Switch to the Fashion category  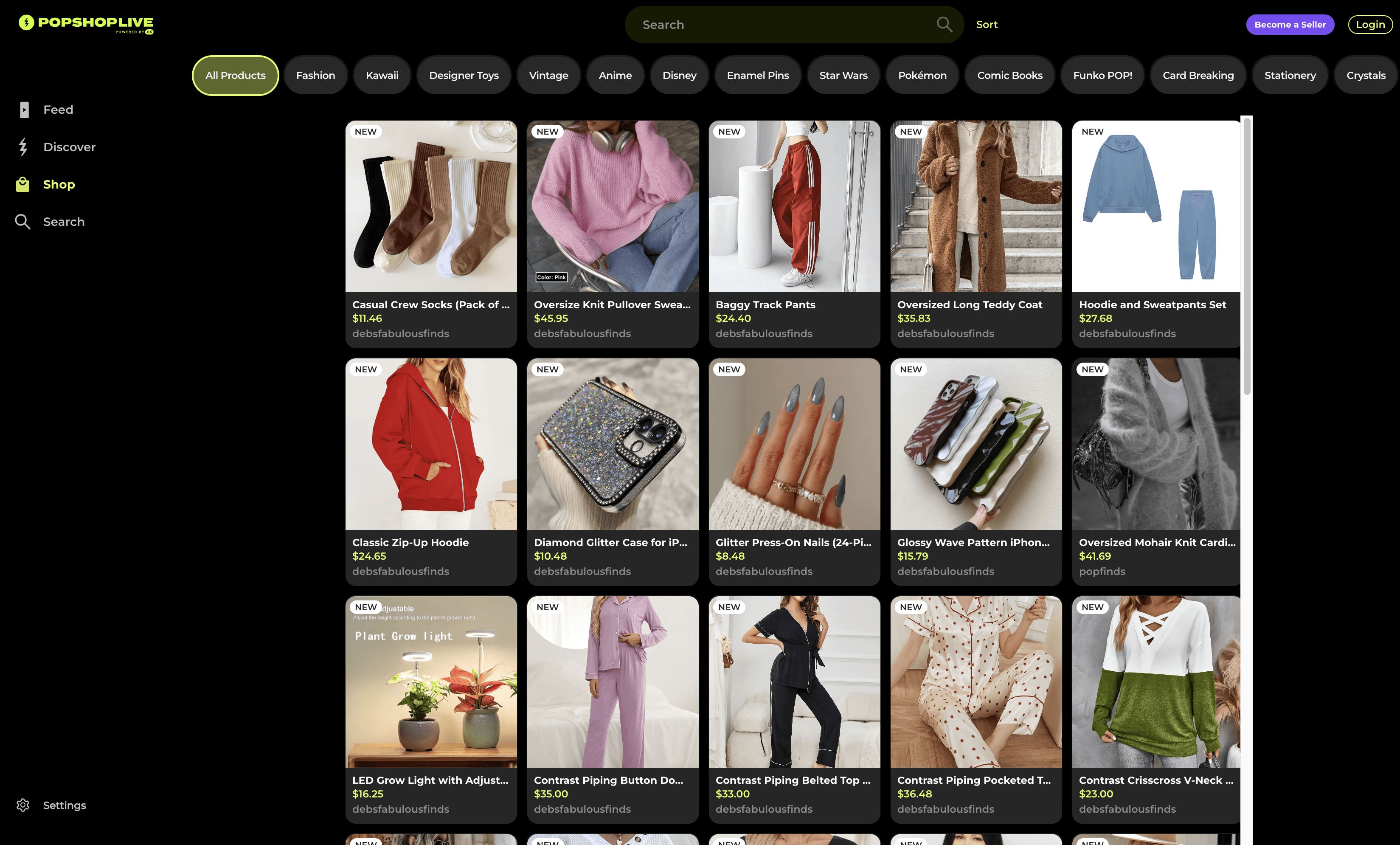pyautogui.click(x=315, y=76)
